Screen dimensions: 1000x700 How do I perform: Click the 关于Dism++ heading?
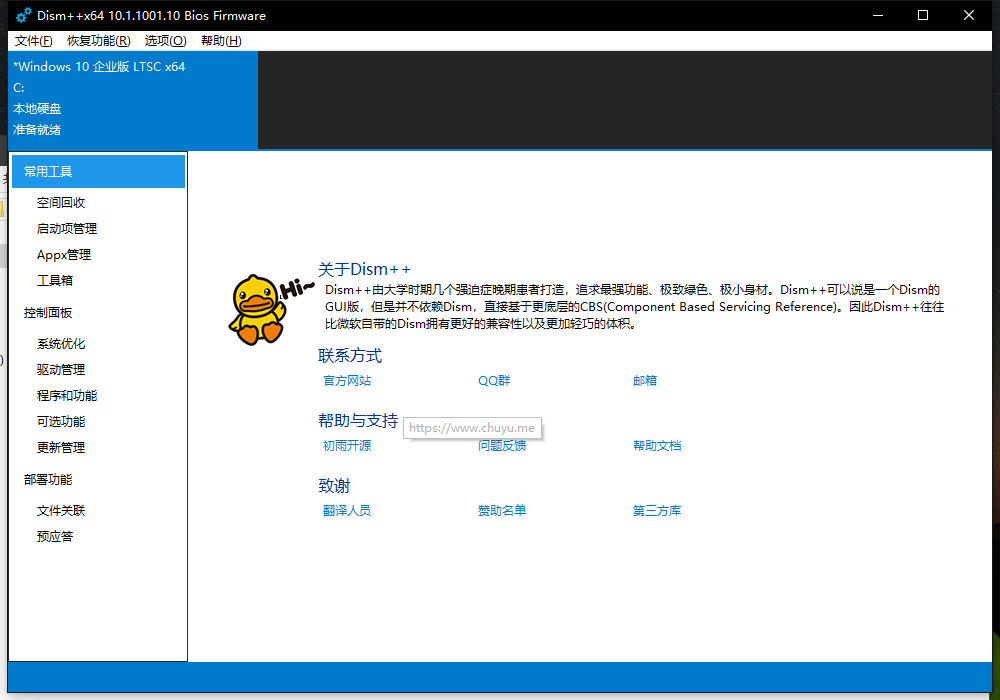point(364,269)
